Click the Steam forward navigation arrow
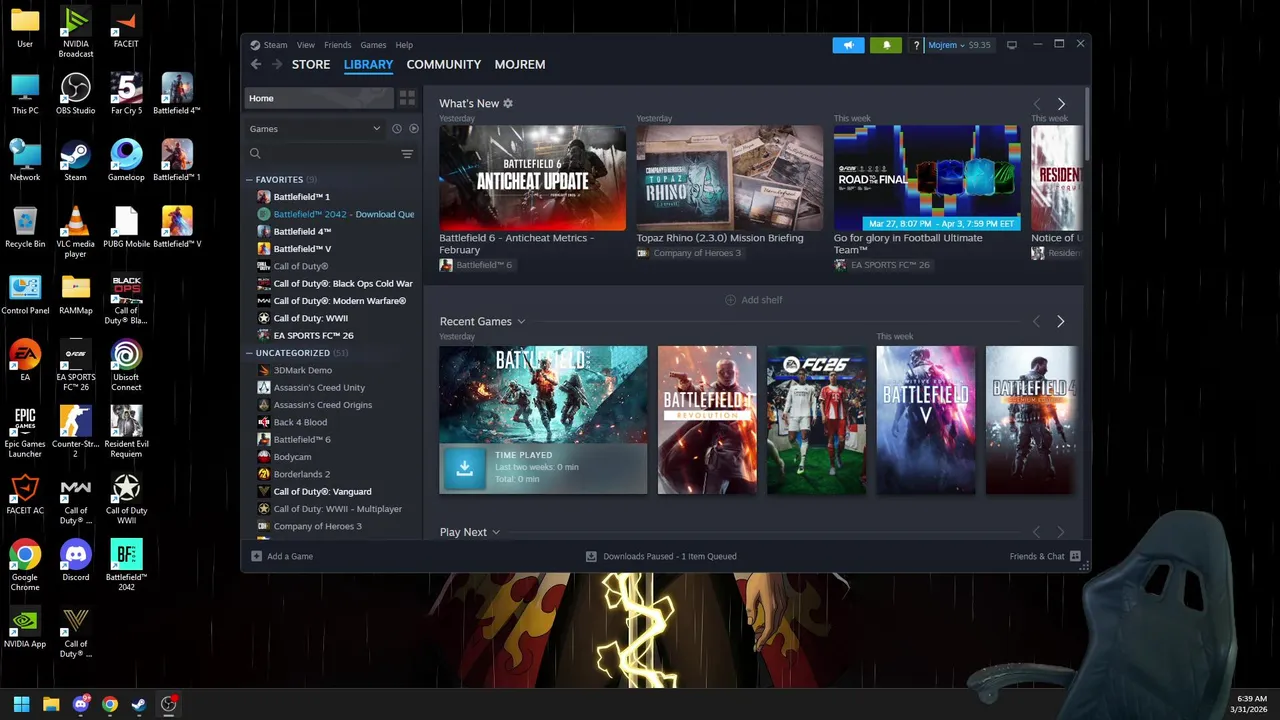 point(277,64)
